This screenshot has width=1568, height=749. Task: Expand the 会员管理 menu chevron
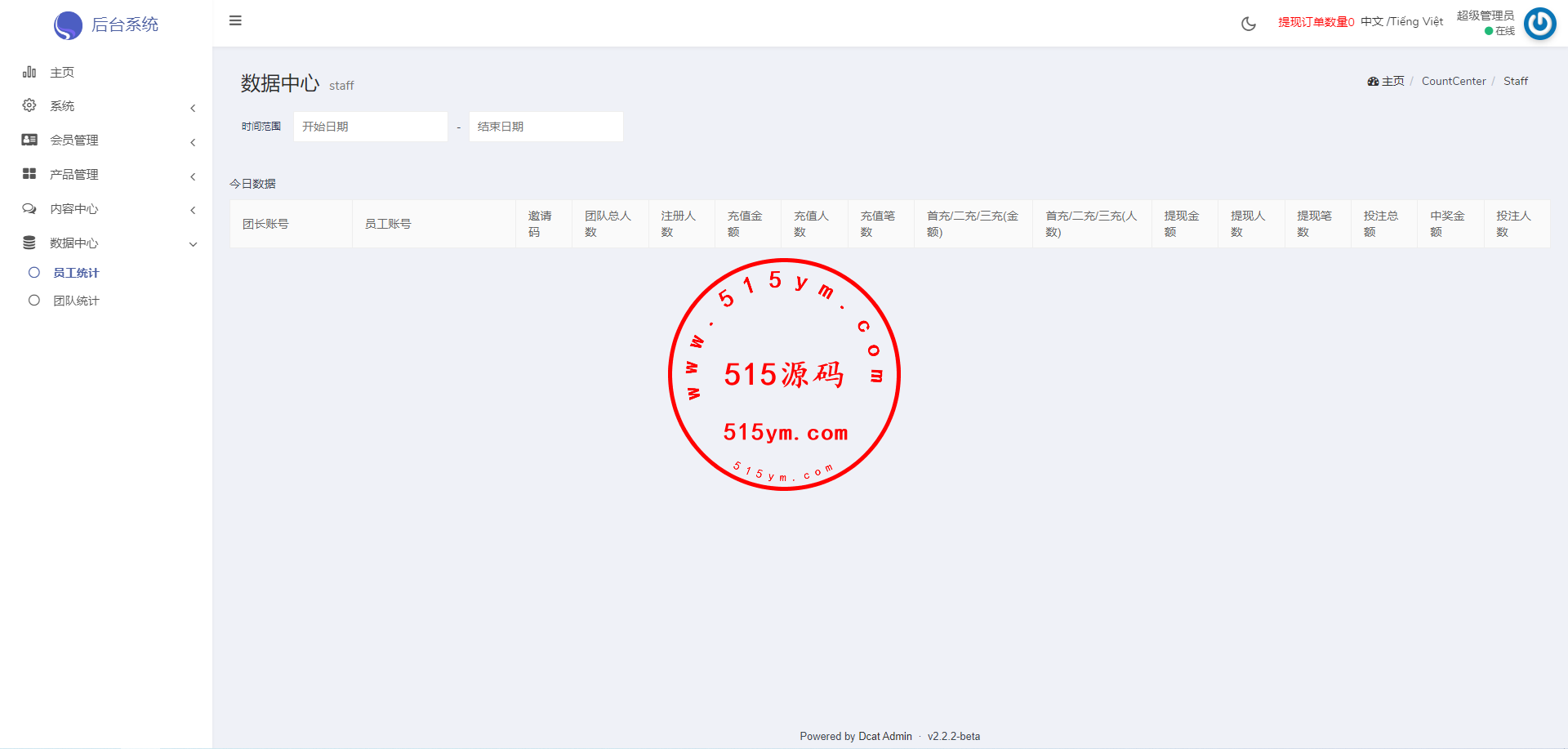193,142
